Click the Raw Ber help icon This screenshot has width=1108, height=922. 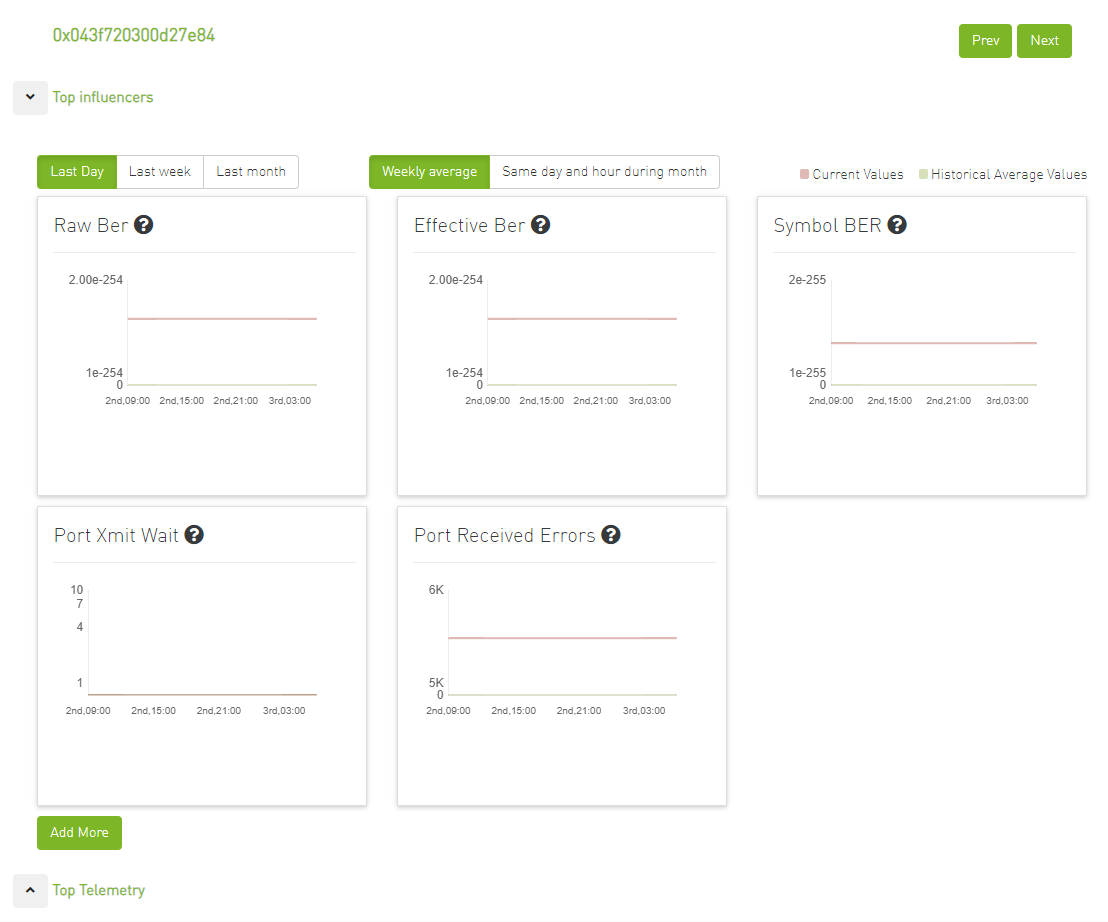point(144,225)
